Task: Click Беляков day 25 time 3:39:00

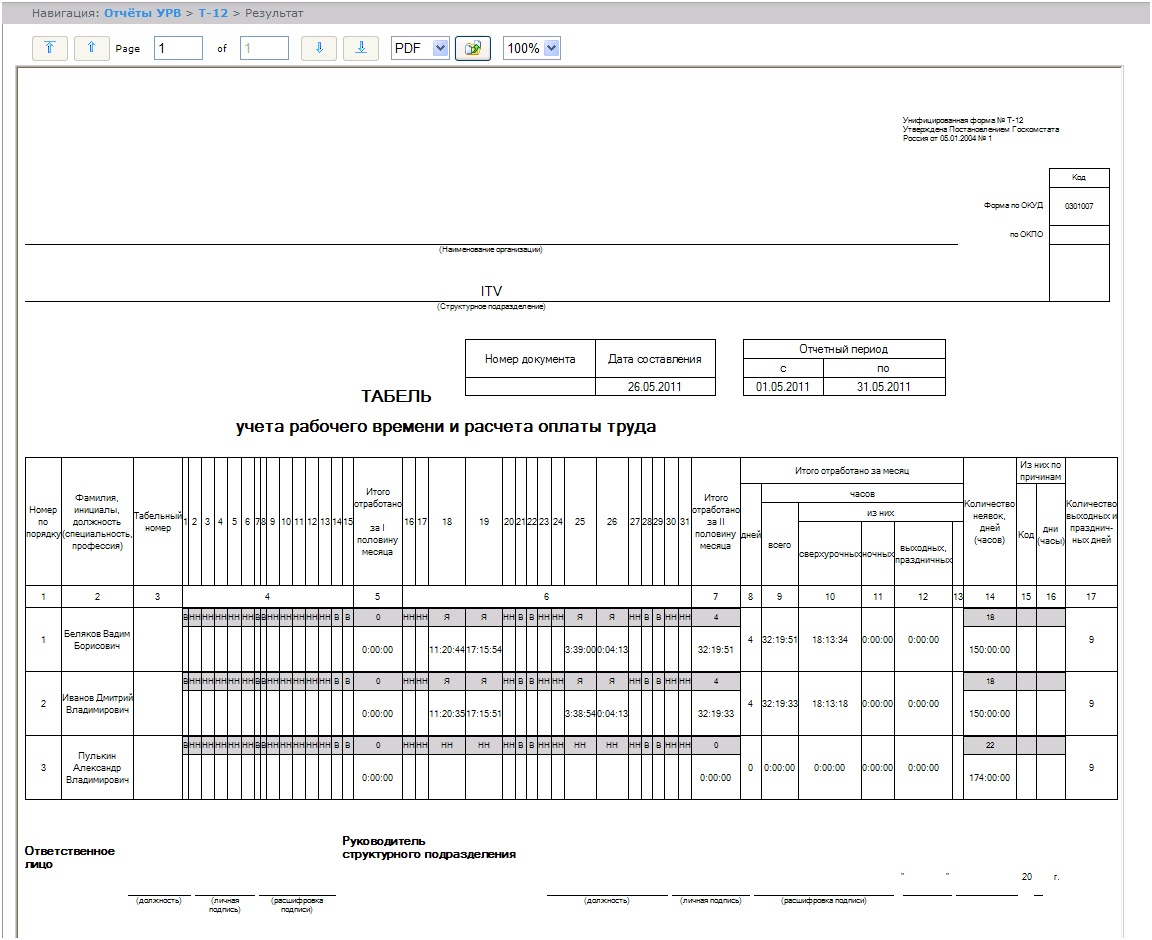Action: pyautogui.click(x=580, y=650)
